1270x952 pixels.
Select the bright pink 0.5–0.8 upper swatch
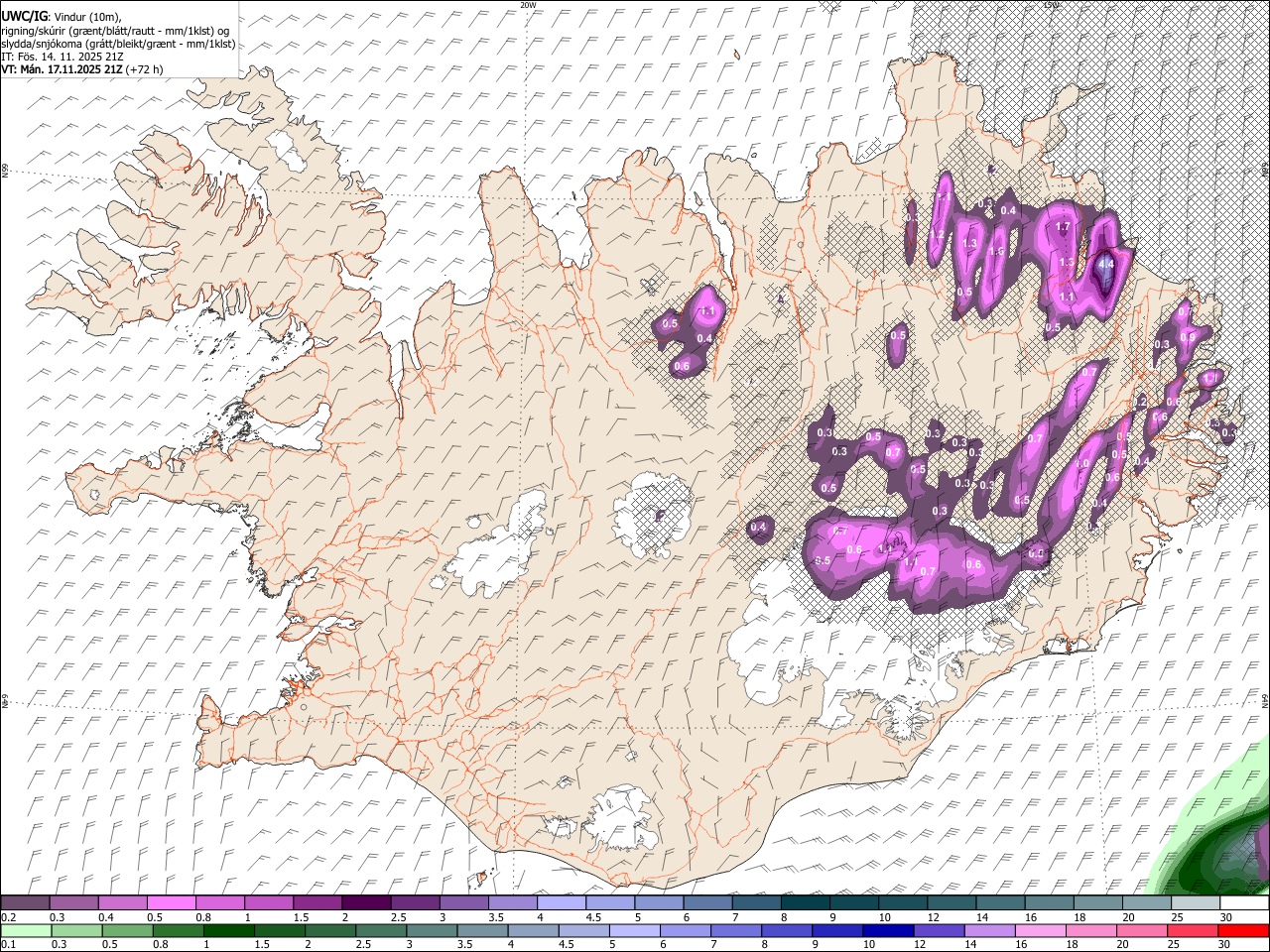pos(171,903)
